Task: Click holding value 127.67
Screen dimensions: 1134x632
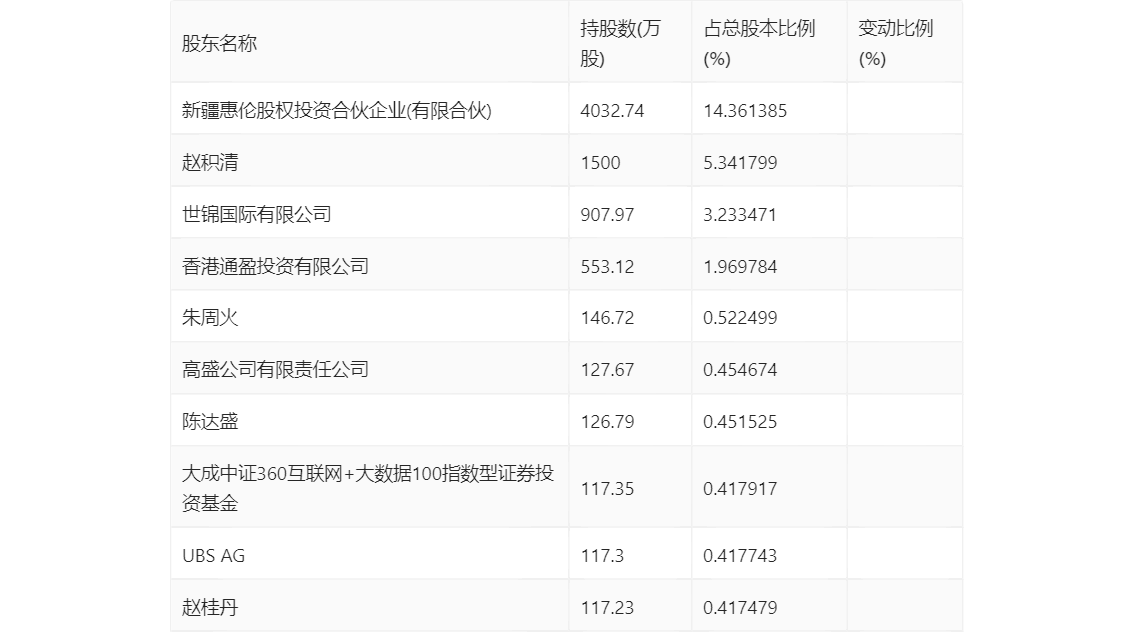Action: (608, 370)
